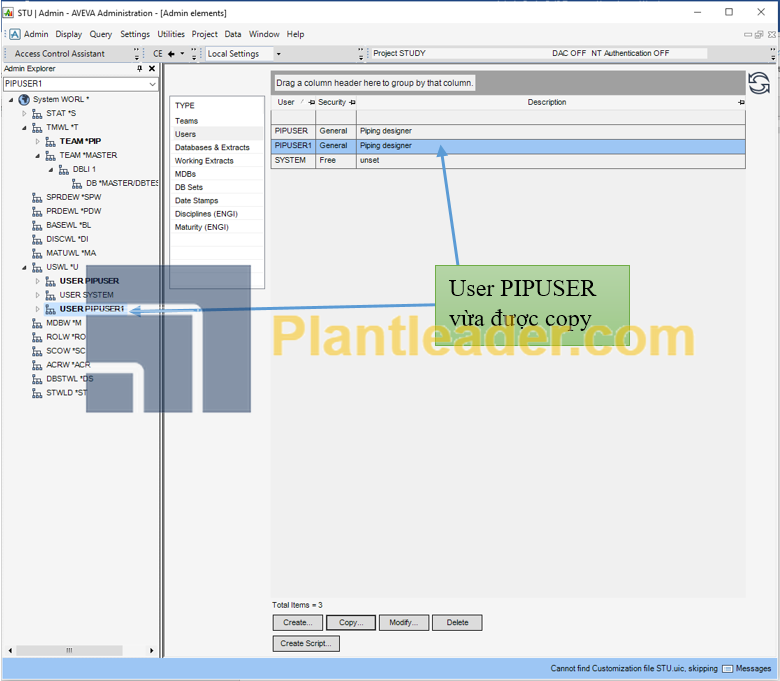Open the Admin menu

(36, 34)
